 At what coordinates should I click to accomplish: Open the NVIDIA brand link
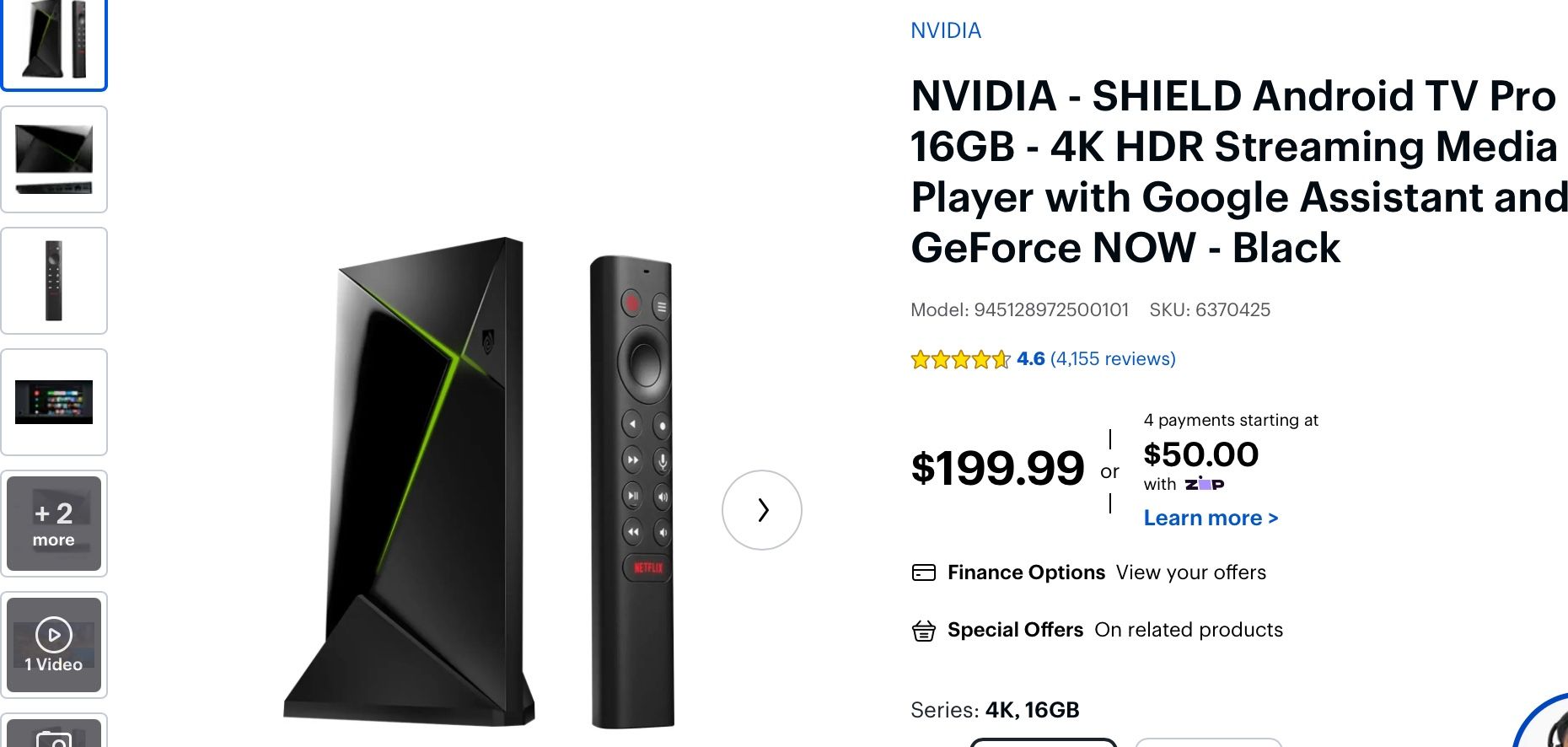(946, 31)
